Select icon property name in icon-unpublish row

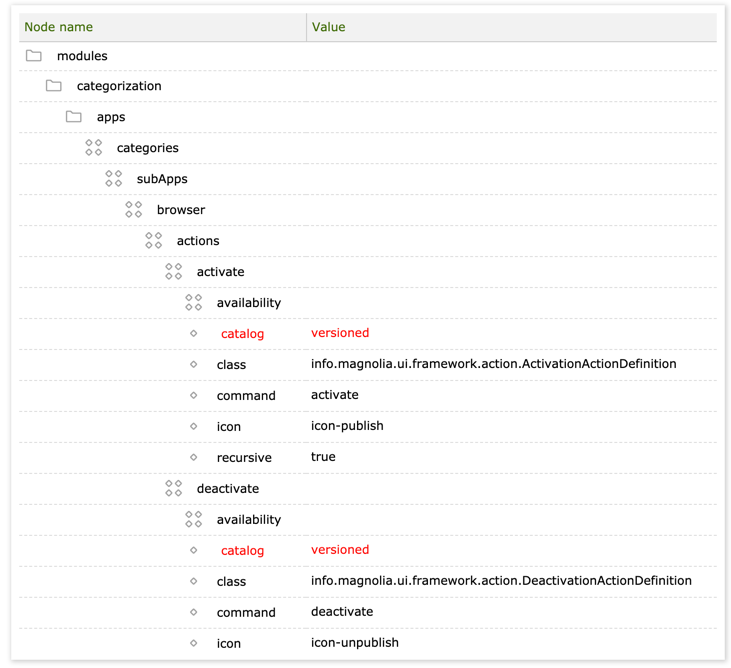228,644
